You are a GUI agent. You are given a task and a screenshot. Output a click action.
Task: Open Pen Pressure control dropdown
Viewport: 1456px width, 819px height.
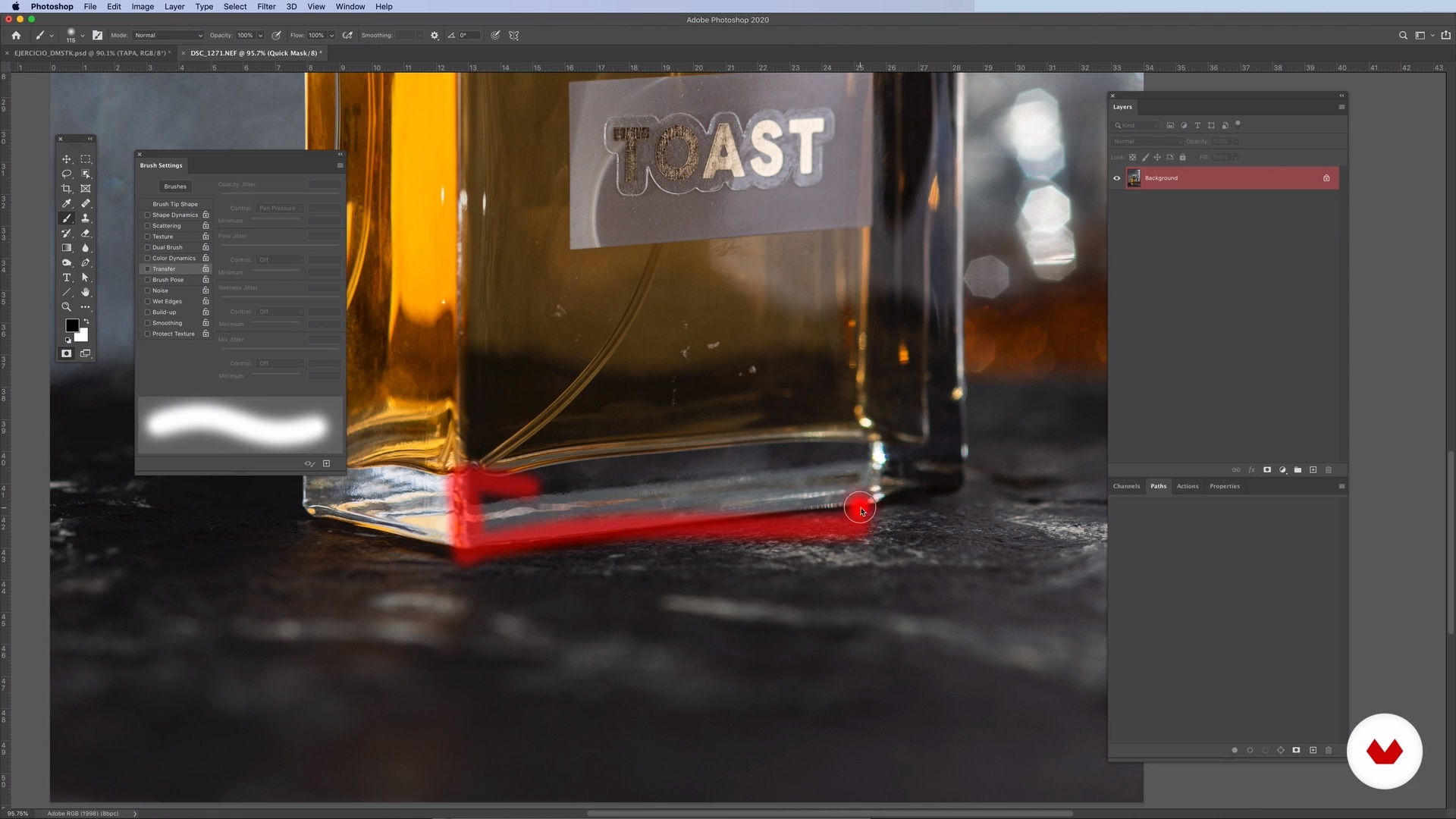(280, 209)
